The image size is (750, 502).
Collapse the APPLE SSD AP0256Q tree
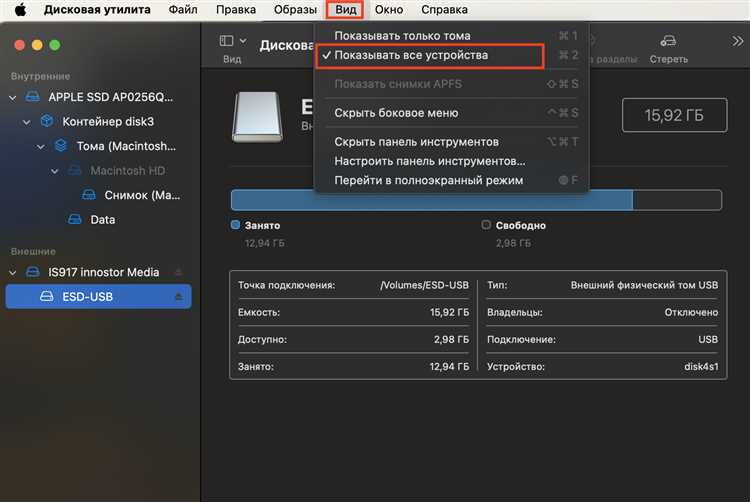(12, 98)
